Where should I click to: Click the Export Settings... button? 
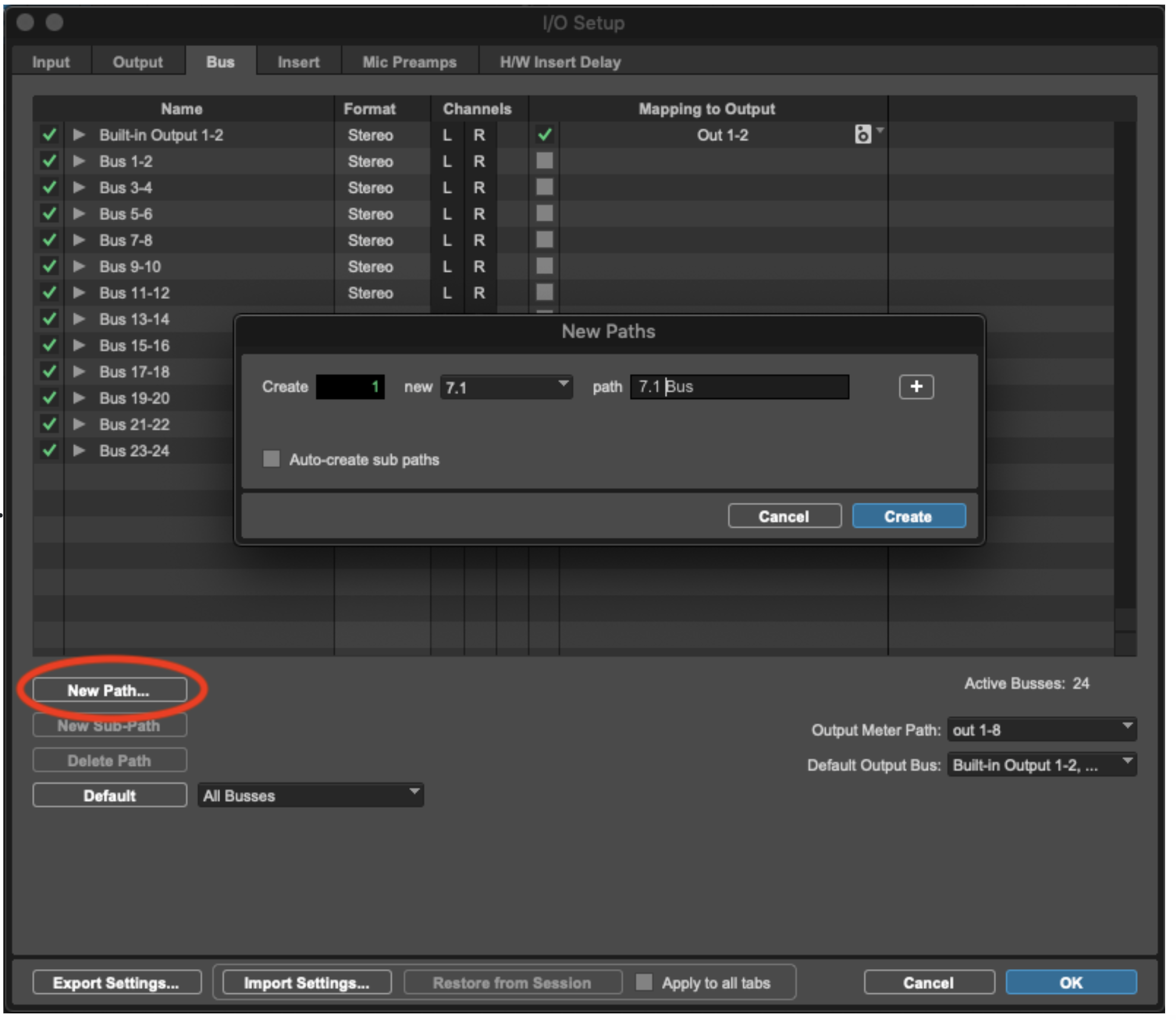116,982
